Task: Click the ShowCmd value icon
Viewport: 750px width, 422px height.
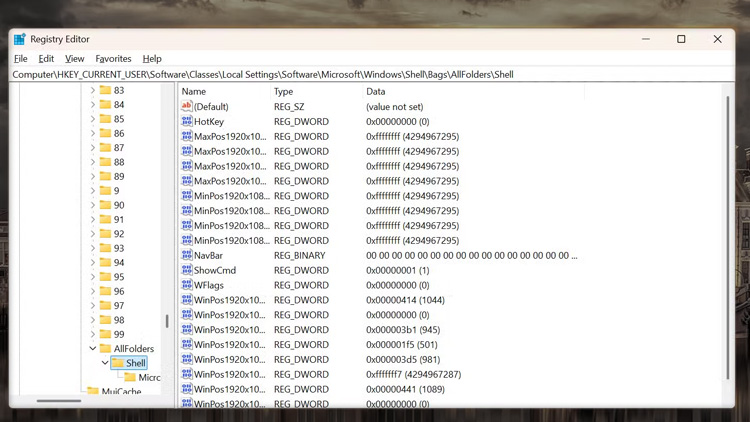Action: [187, 270]
